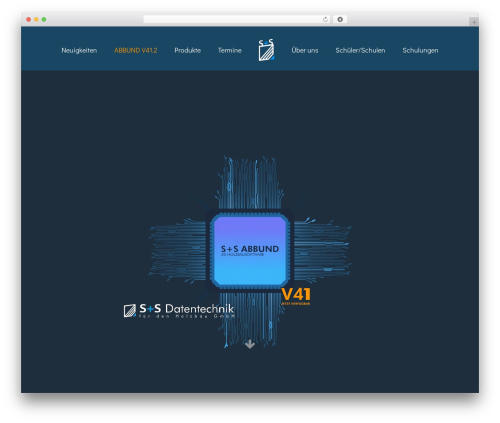
Task: Visit Schüler/Schulen section
Action: pos(360,50)
